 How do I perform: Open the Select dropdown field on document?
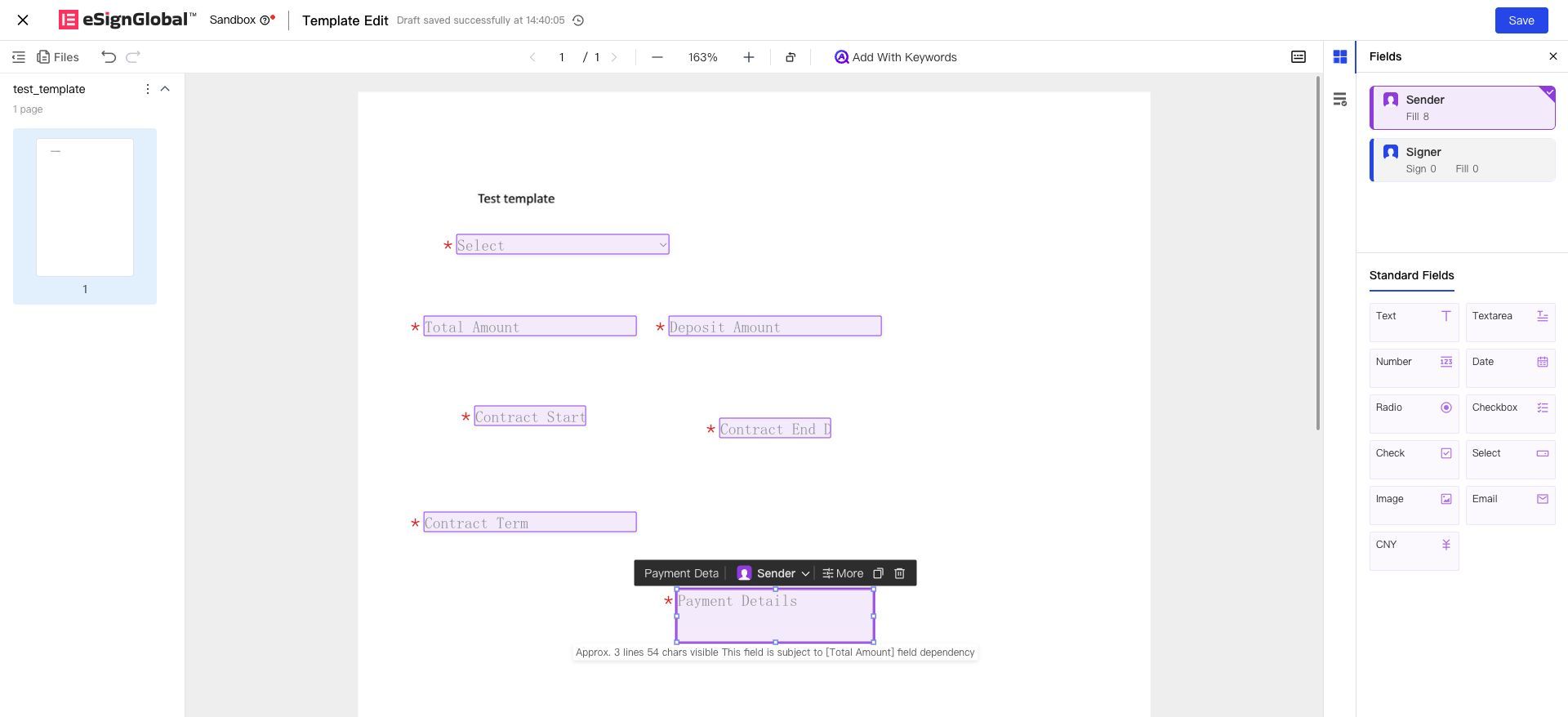click(563, 245)
